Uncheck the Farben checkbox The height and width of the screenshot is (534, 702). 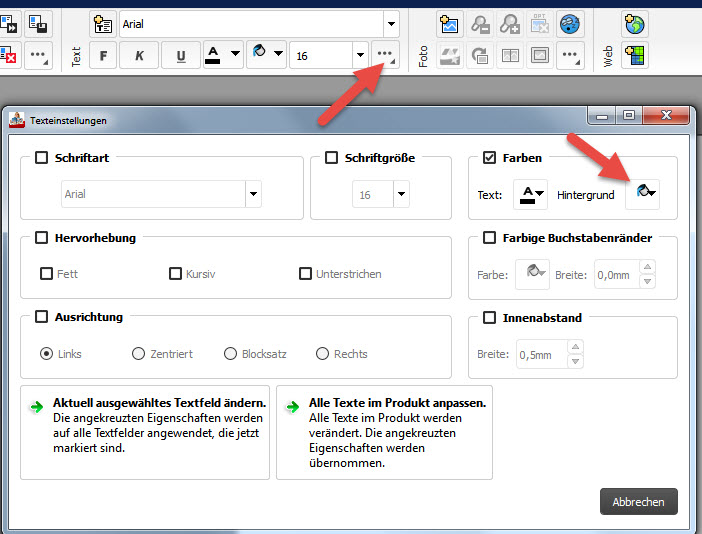click(x=489, y=157)
